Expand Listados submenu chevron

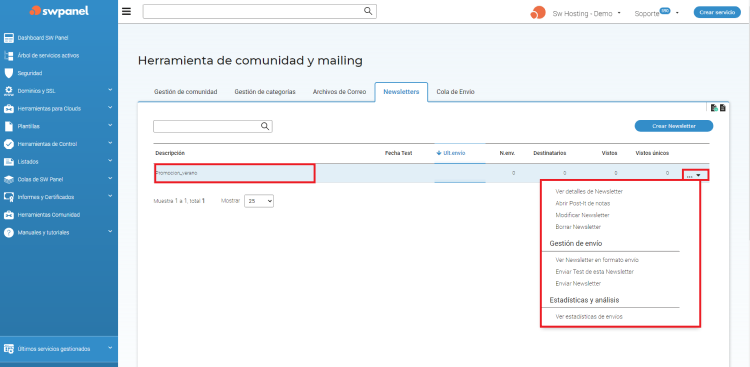pyautogui.click(x=110, y=160)
